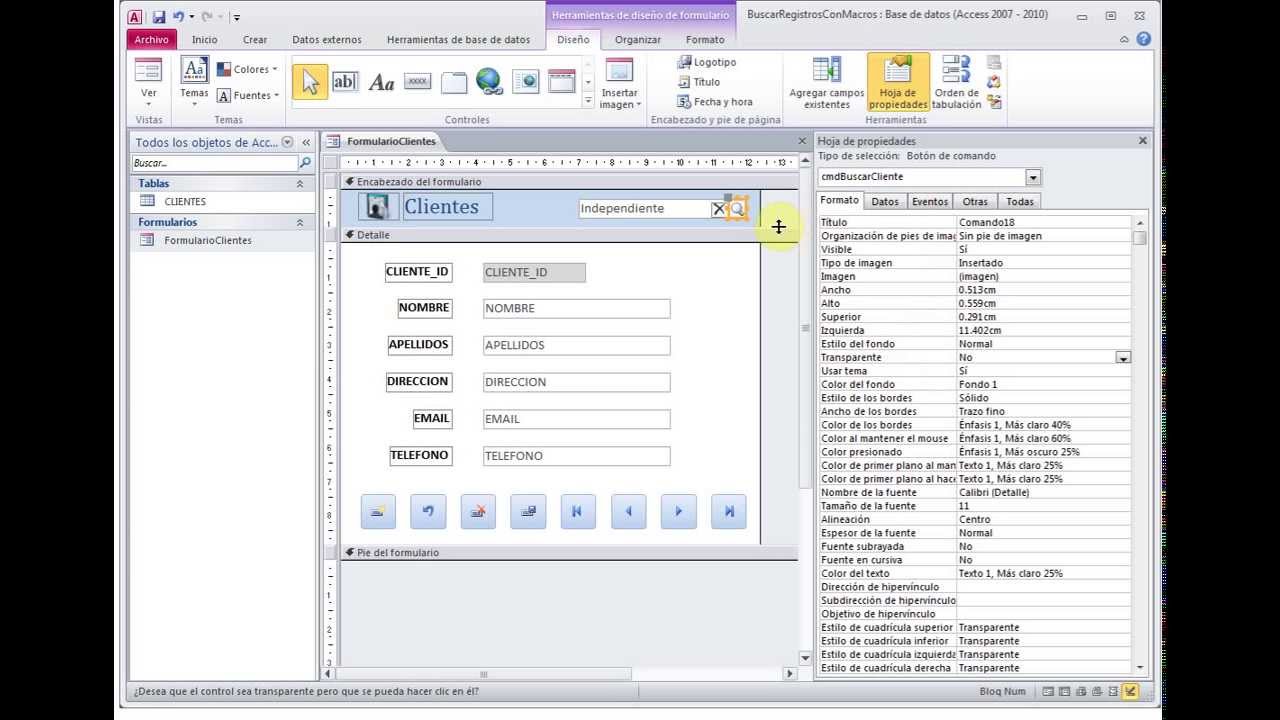Switch to the Organizar tab
The width and height of the screenshot is (1280, 720).
click(x=638, y=40)
